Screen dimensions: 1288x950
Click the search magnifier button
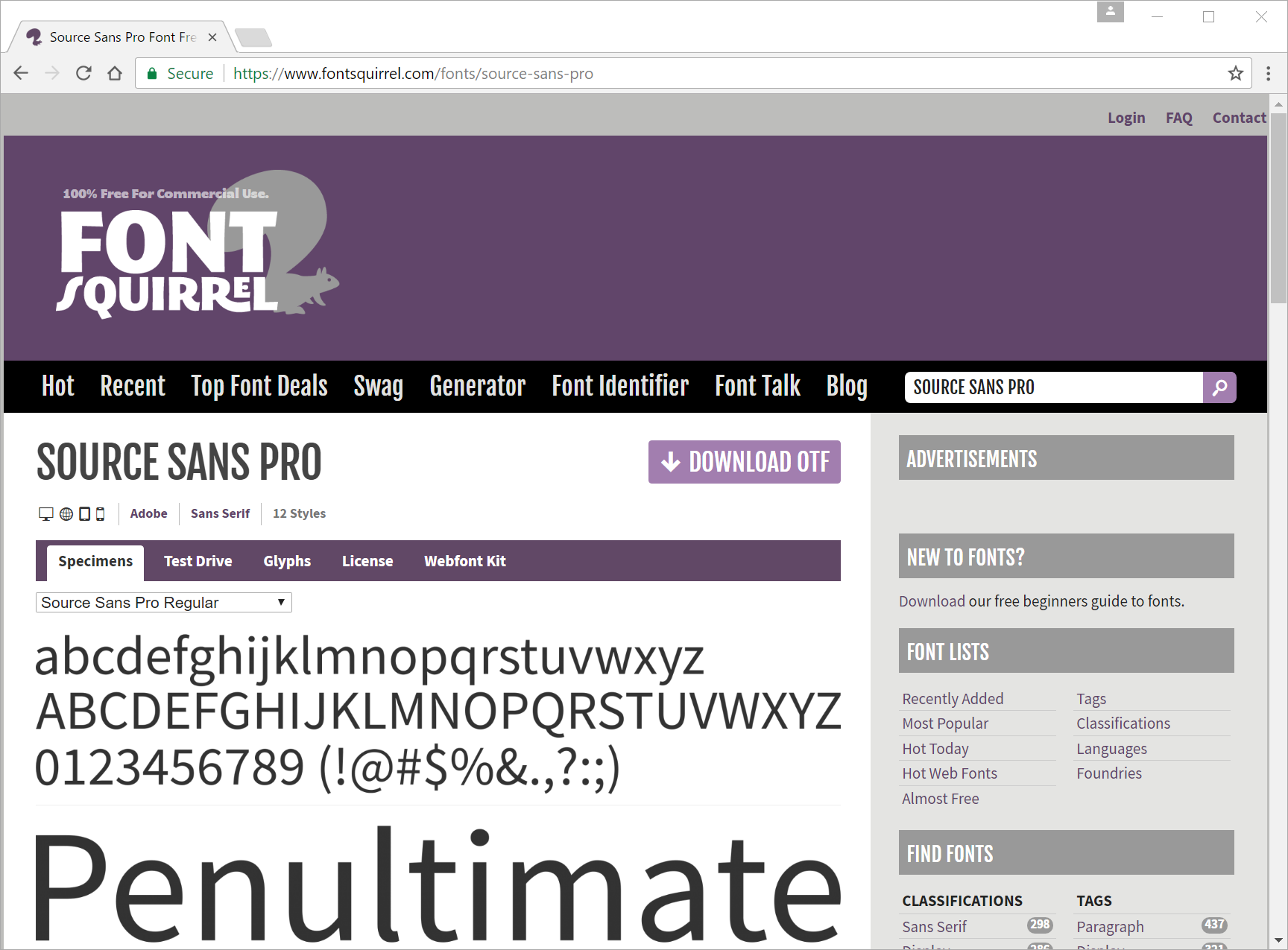coord(1219,387)
